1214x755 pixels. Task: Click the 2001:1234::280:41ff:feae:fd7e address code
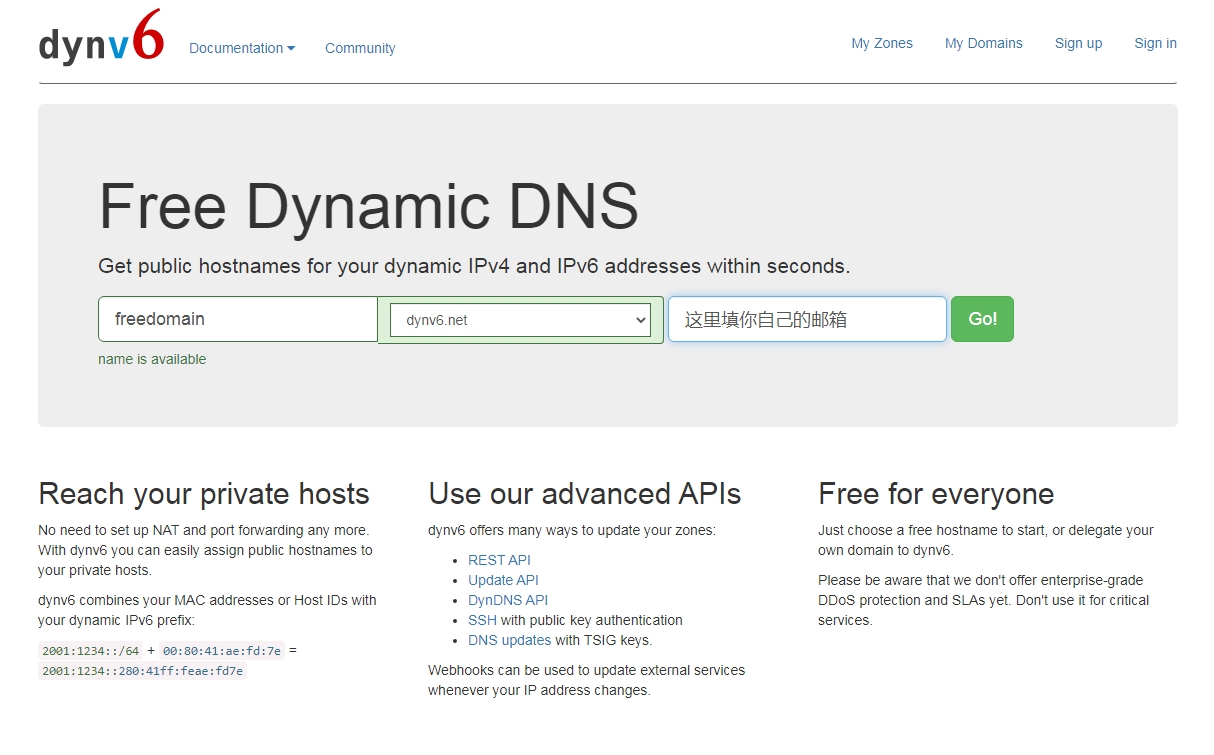[142, 671]
